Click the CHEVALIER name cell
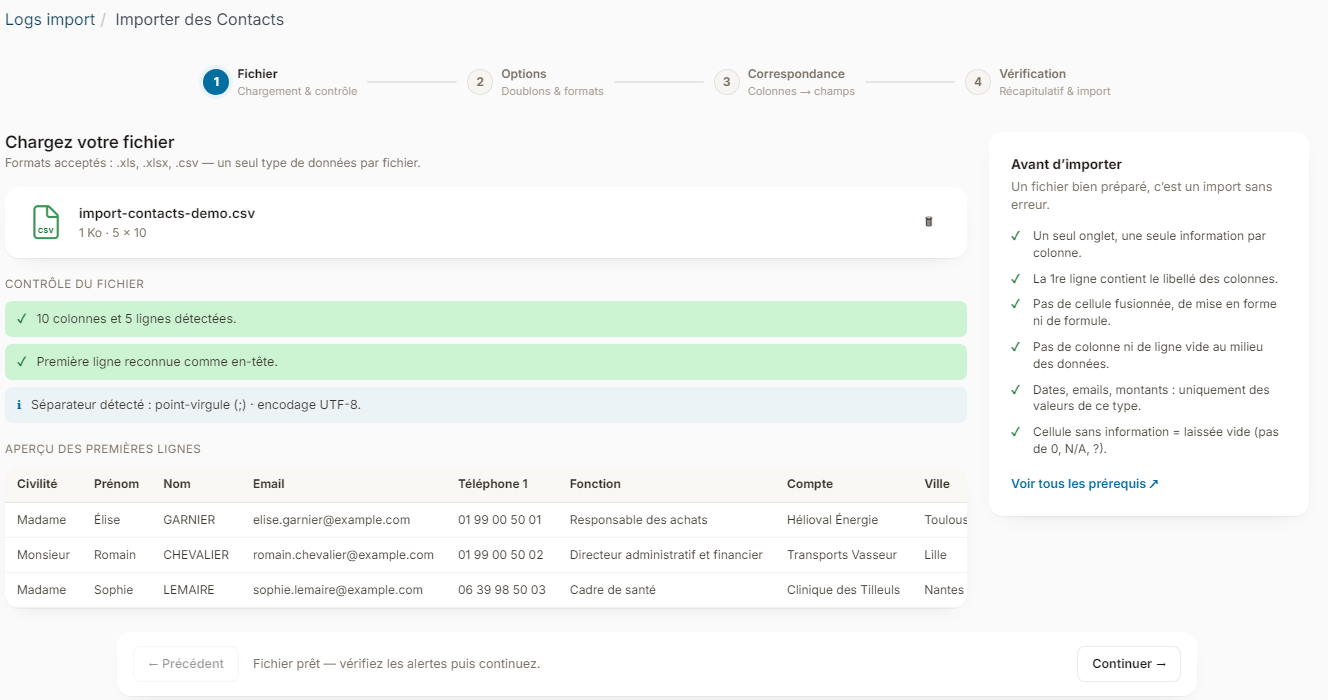Viewport: 1328px width, 700px height. (196, 555)
